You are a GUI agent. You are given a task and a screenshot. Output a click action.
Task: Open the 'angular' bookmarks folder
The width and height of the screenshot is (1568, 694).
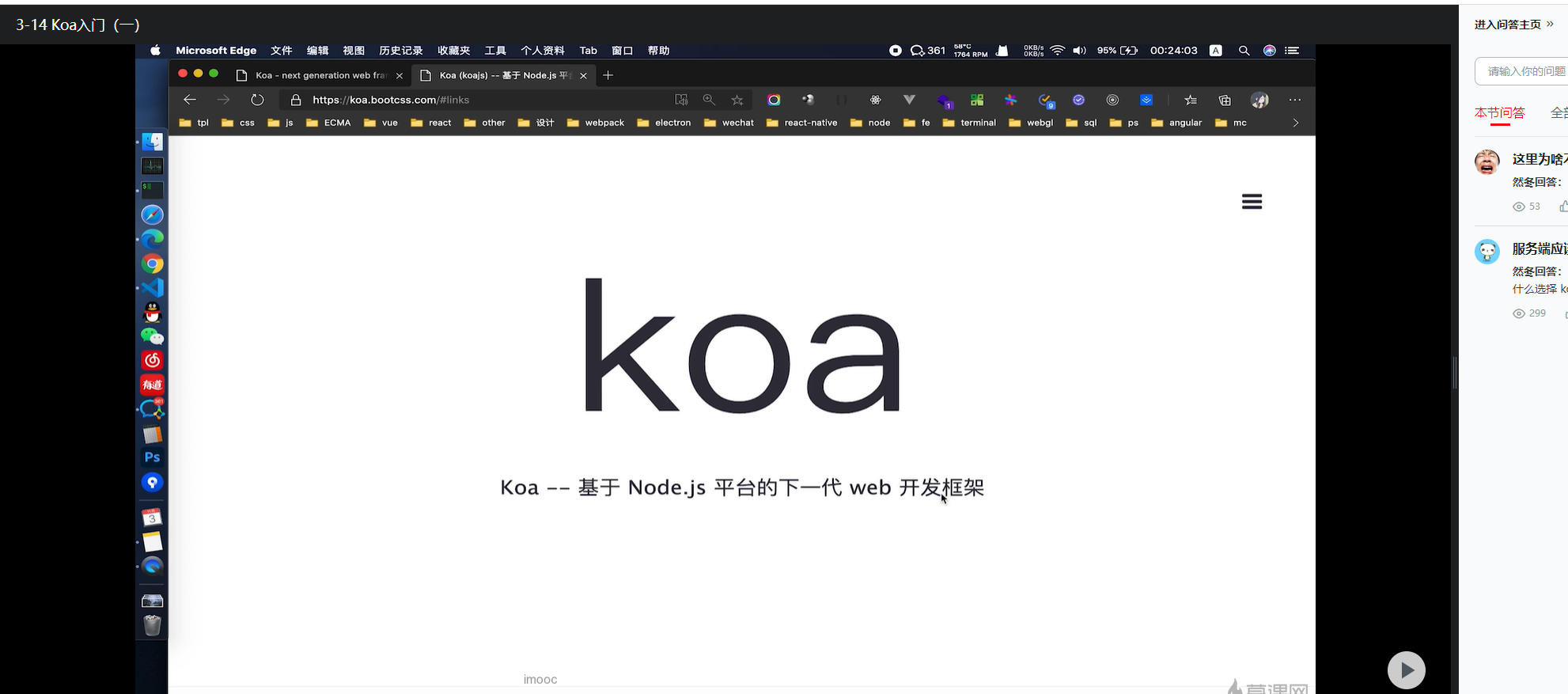[1176, 123]
